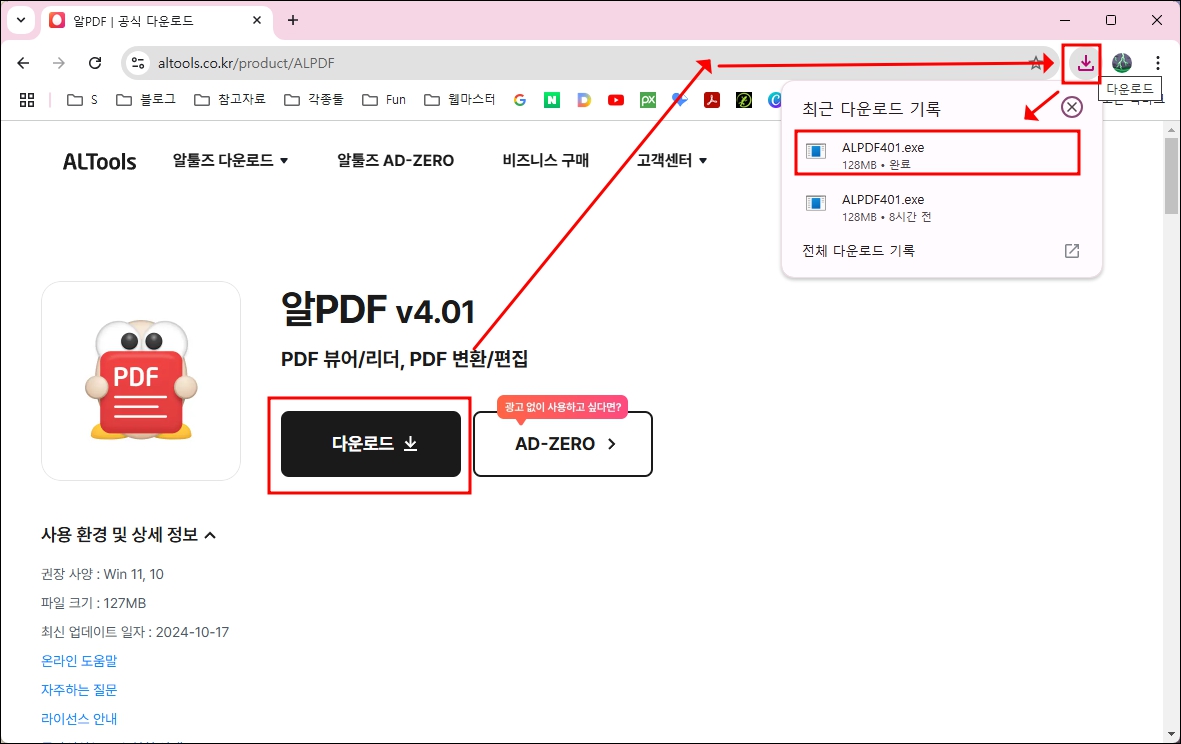Collapse 사용 환경 및 상세 정보 section
Image resolution: width=1181 pixels, height=744 pixels.
point(129,535)
